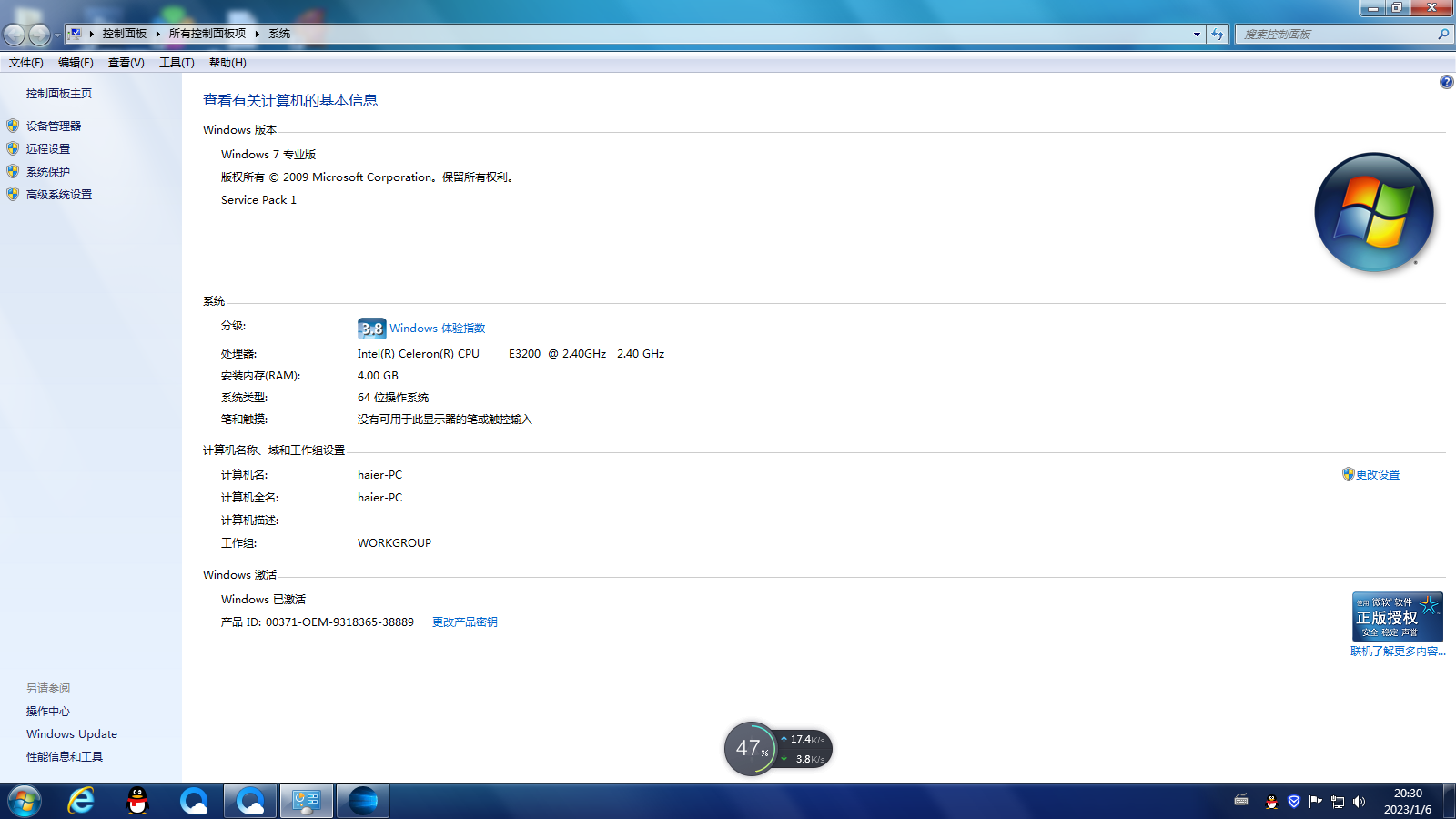Click the Windows Experience Index link
Image resolution: width=1456 pixels, height=819 pixels.
coord(437,329)
